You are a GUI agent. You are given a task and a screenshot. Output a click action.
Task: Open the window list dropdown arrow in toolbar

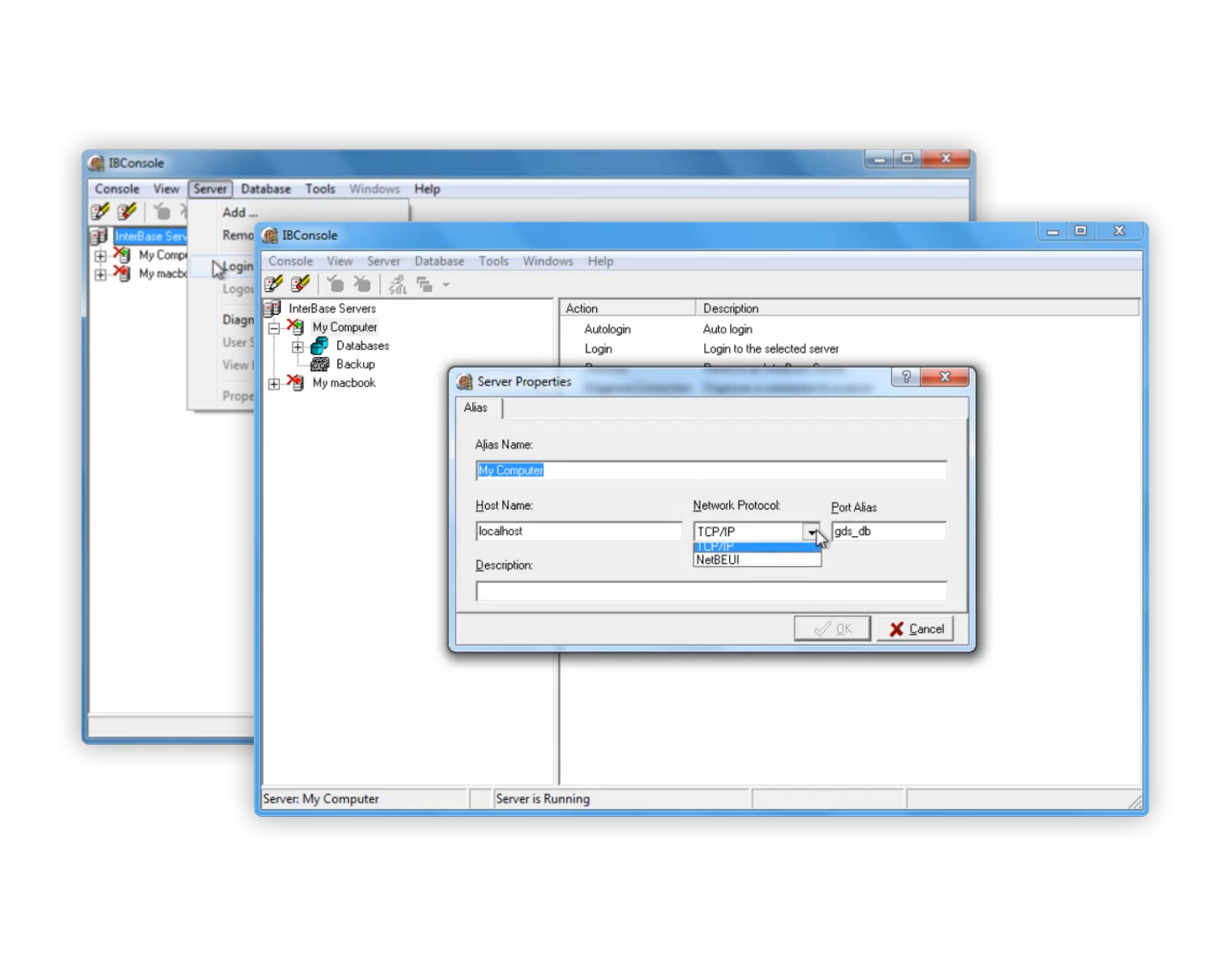[x=446, y=285]
